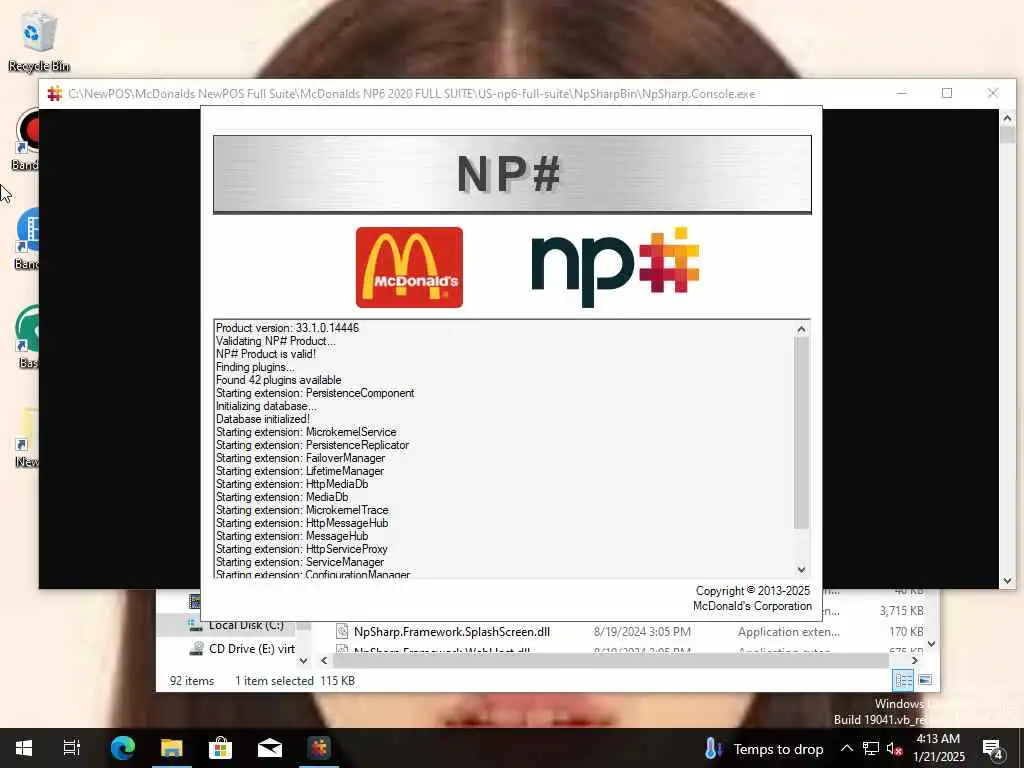Open the Mail app on the taskbar
This screenshot has width=1024, height=768.
pos(269,748)
